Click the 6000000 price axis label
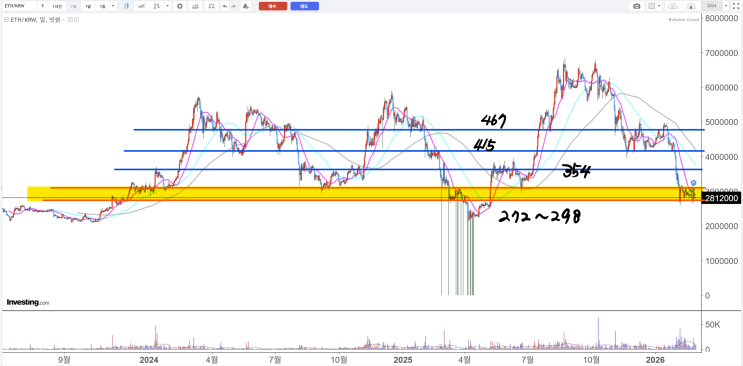The width and height of the screenshot is (743, 366). tap(721, 87)
